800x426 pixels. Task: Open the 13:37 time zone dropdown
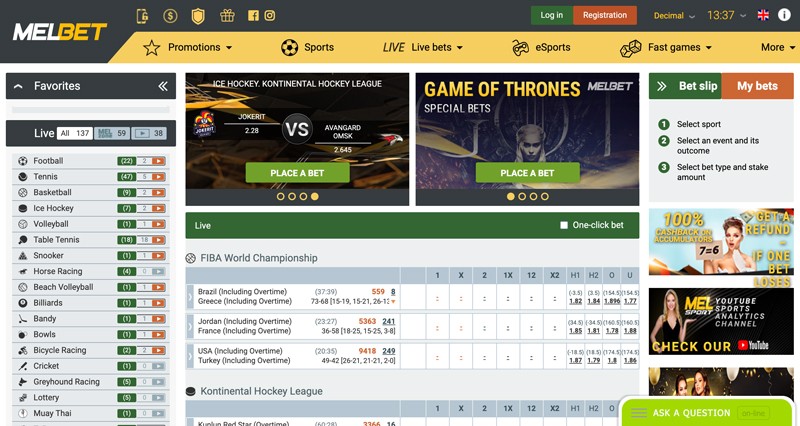[727, 15]
